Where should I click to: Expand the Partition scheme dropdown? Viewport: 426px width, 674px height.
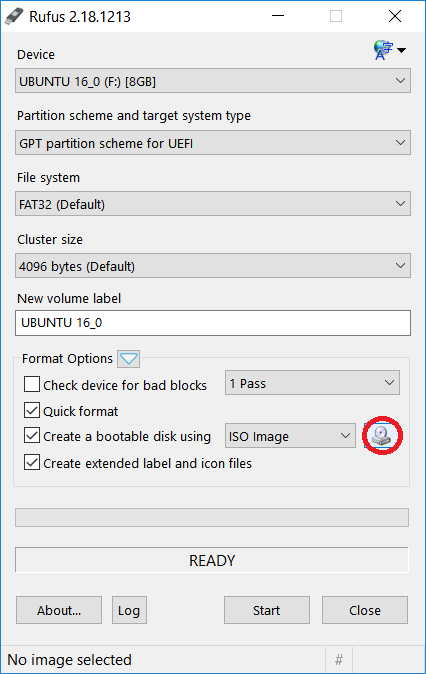tap(213, 143)
